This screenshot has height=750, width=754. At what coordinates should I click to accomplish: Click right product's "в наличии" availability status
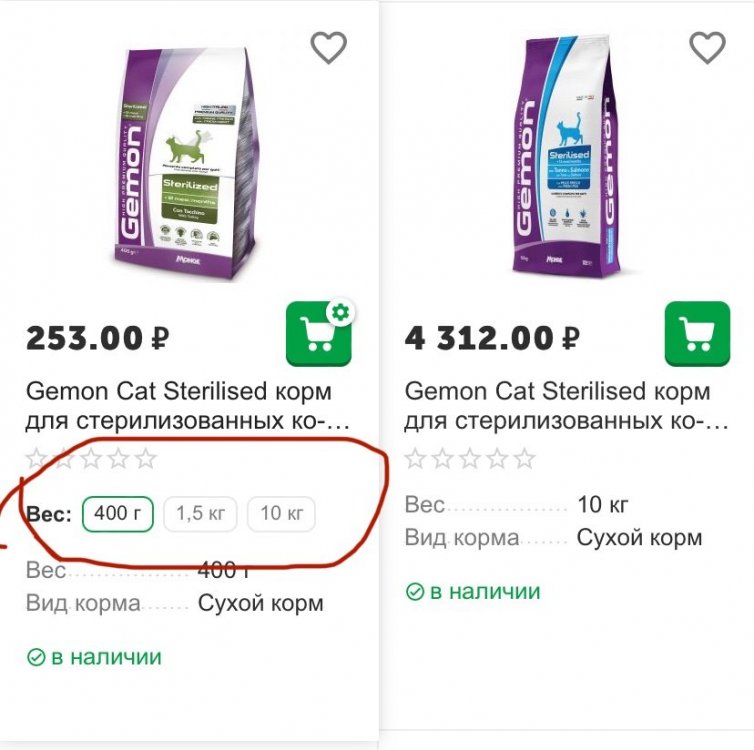click(x=473, y=591)
